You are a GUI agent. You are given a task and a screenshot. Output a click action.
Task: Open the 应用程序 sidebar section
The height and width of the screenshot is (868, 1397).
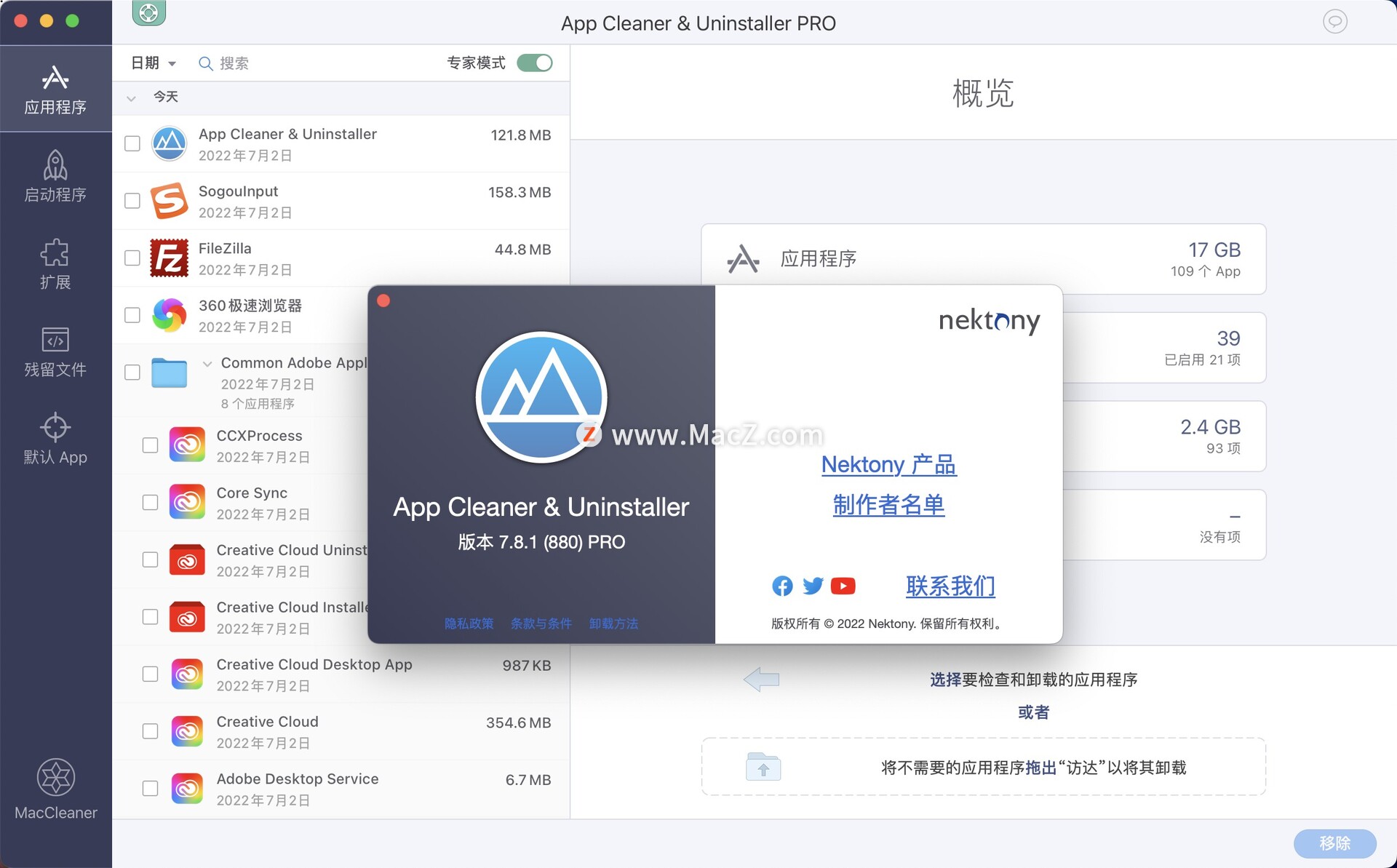point(55,89)
